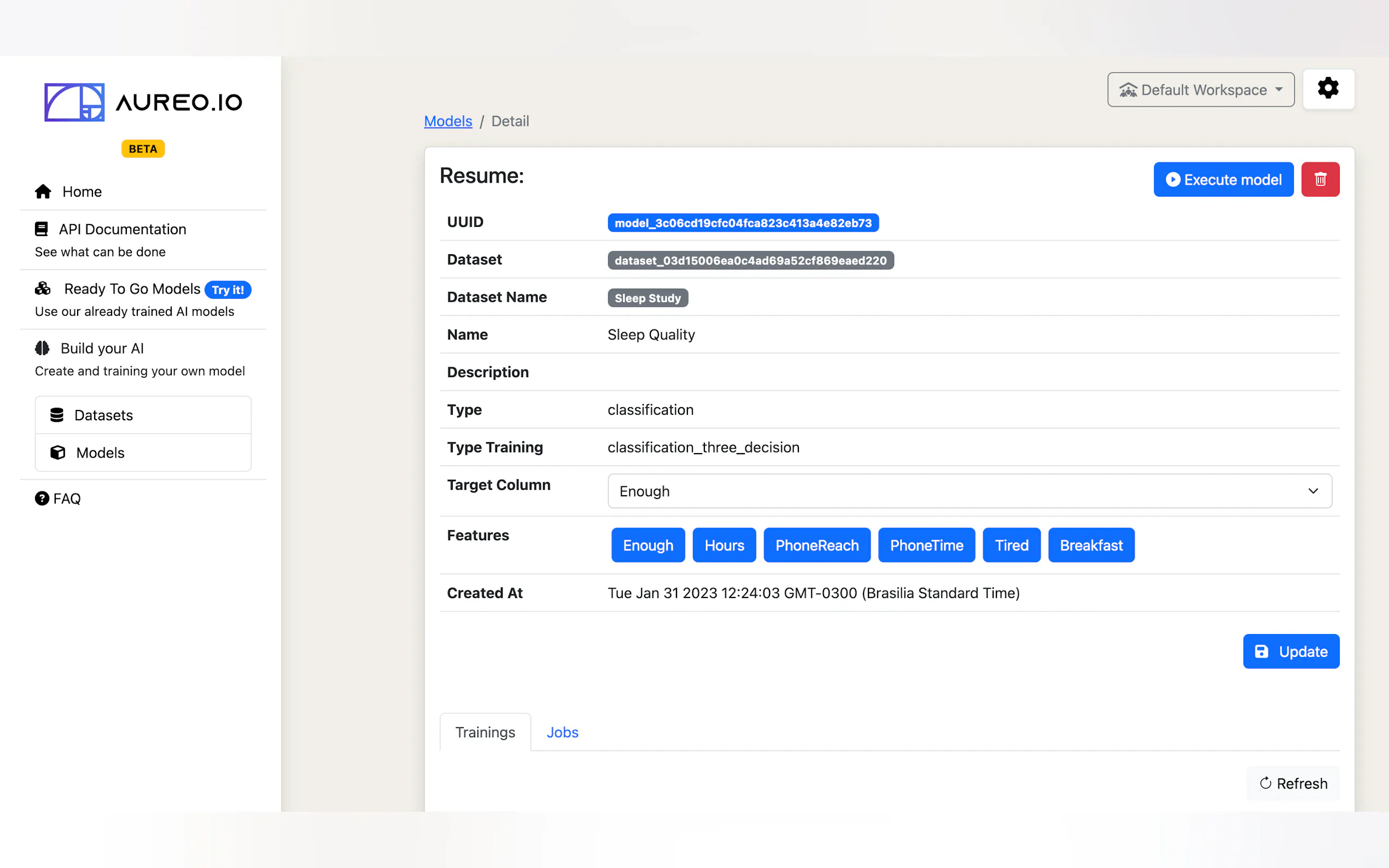Image resolution: width=1389 pixels, height=868 pixels.
Task: Click the Aureo.io logo
Action: click(x=143, y=102)
